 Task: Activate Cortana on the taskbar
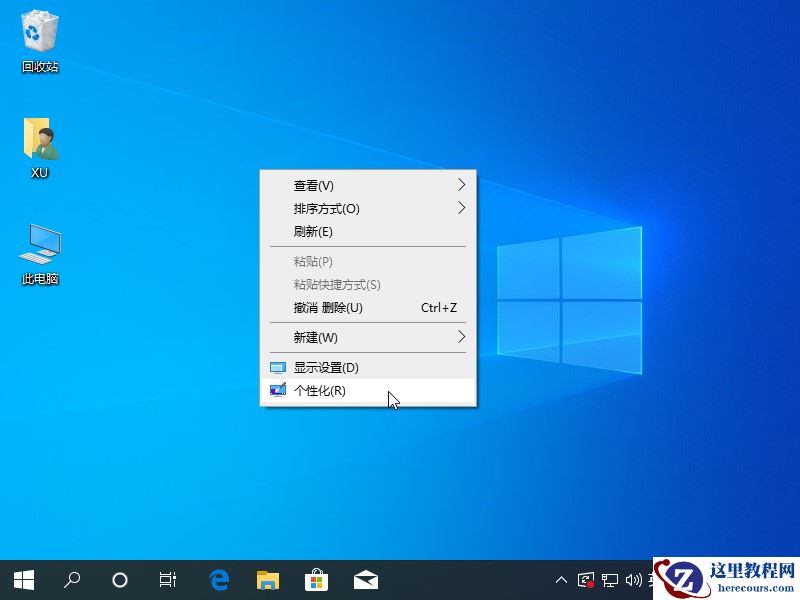coord(120,580)
